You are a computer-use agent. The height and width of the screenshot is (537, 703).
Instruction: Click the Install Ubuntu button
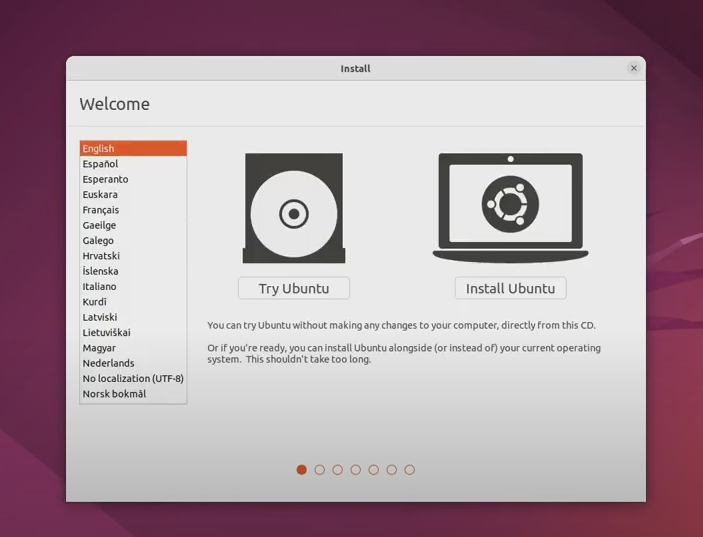click(x=510, y=288)
